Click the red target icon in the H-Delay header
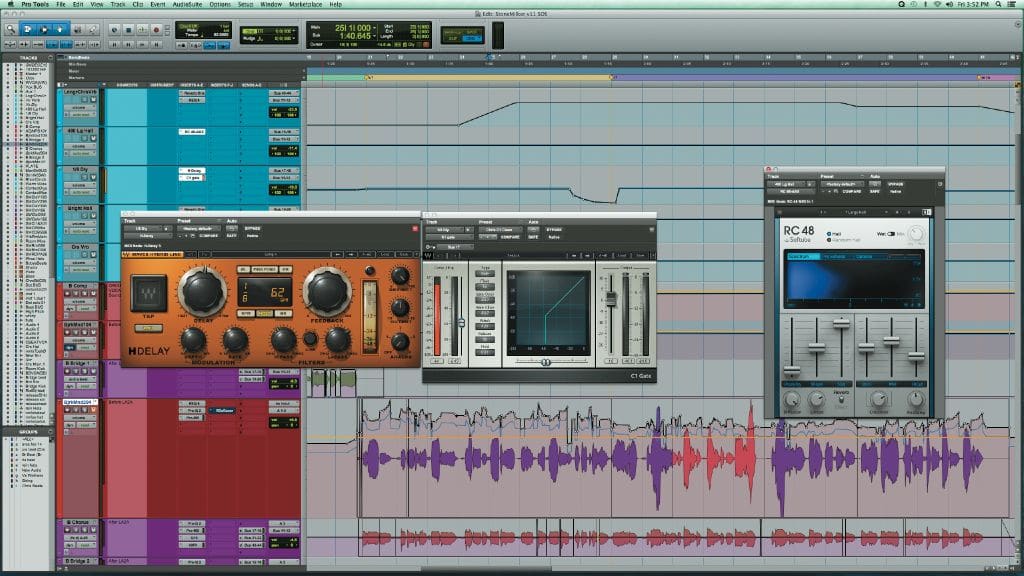The image size is (1024, 576). [415, 229]
